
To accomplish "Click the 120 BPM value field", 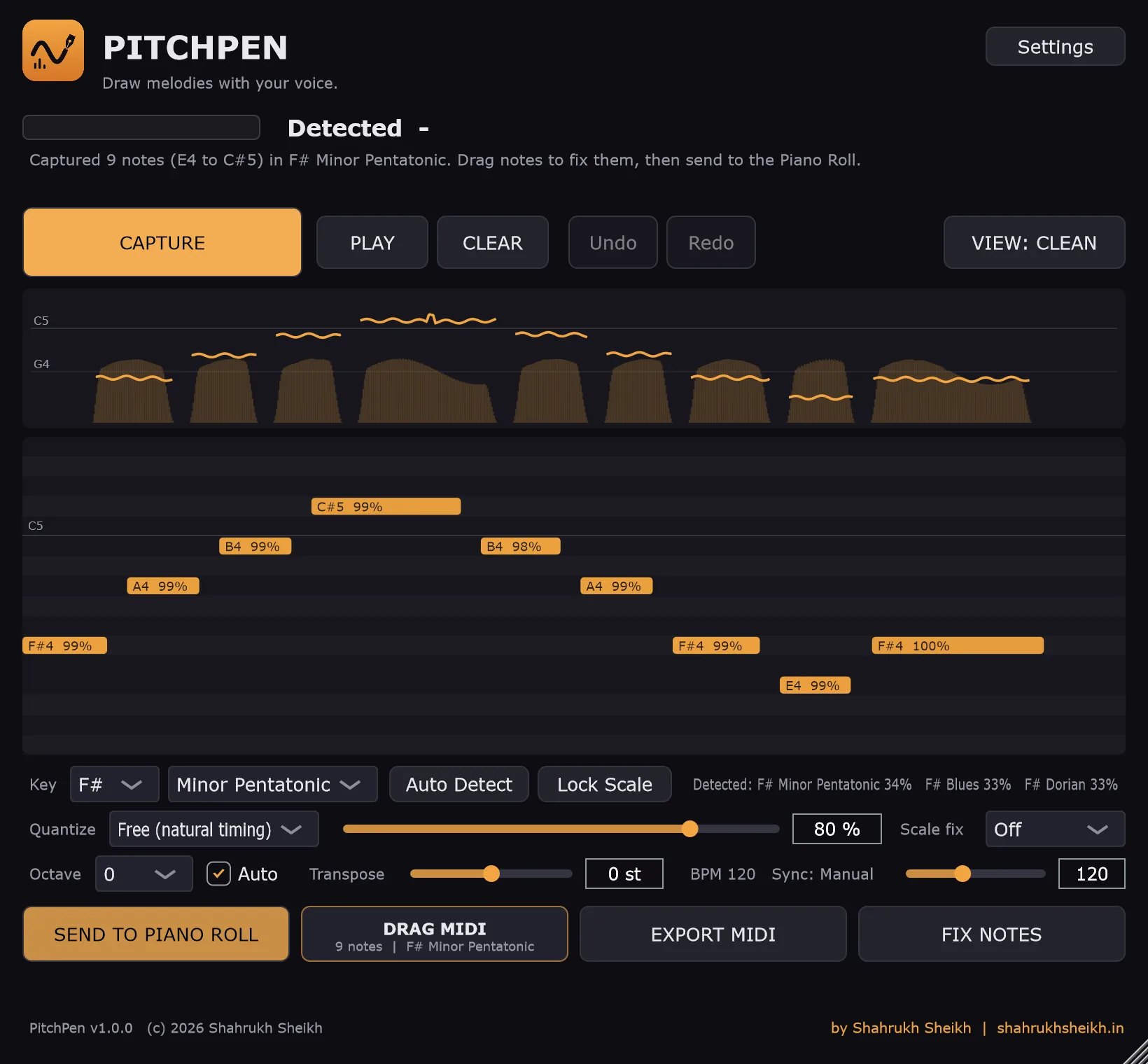I will pos(1091,874).
